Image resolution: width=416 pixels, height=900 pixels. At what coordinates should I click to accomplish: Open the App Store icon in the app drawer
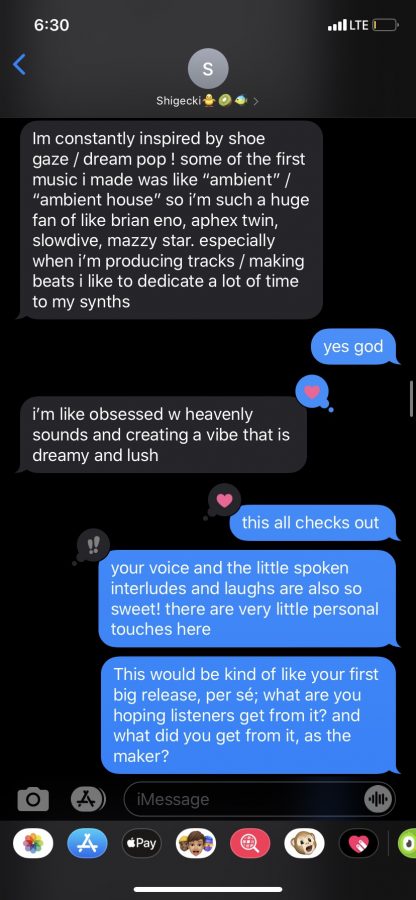click(87, 843)
